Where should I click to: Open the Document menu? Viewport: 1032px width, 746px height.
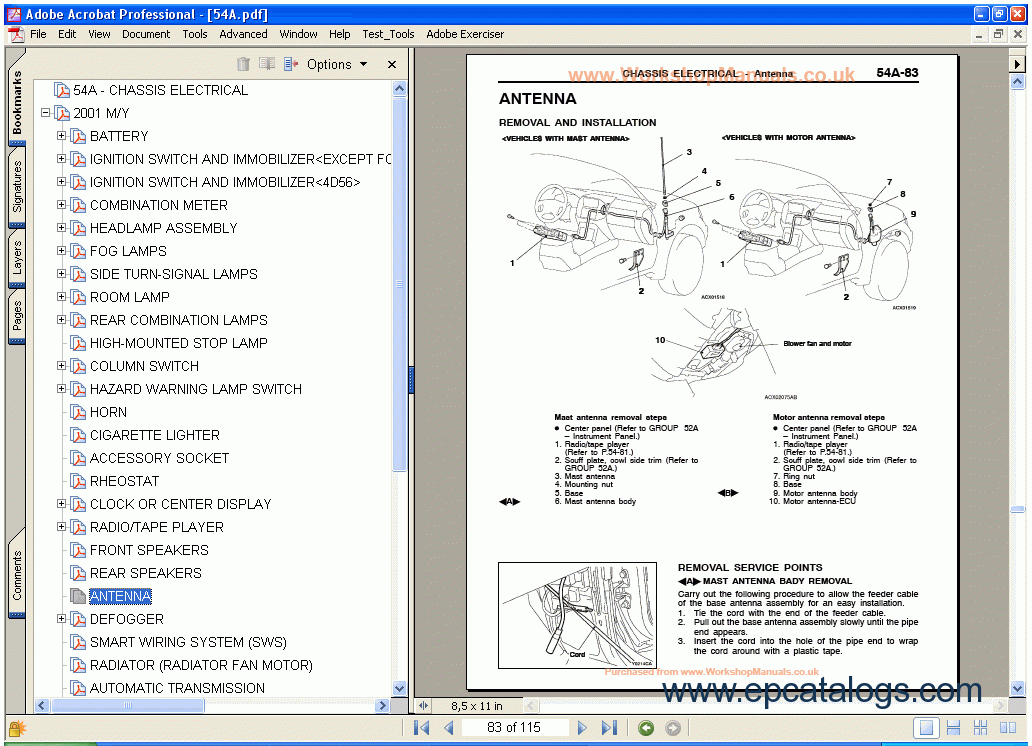point(146,34)
